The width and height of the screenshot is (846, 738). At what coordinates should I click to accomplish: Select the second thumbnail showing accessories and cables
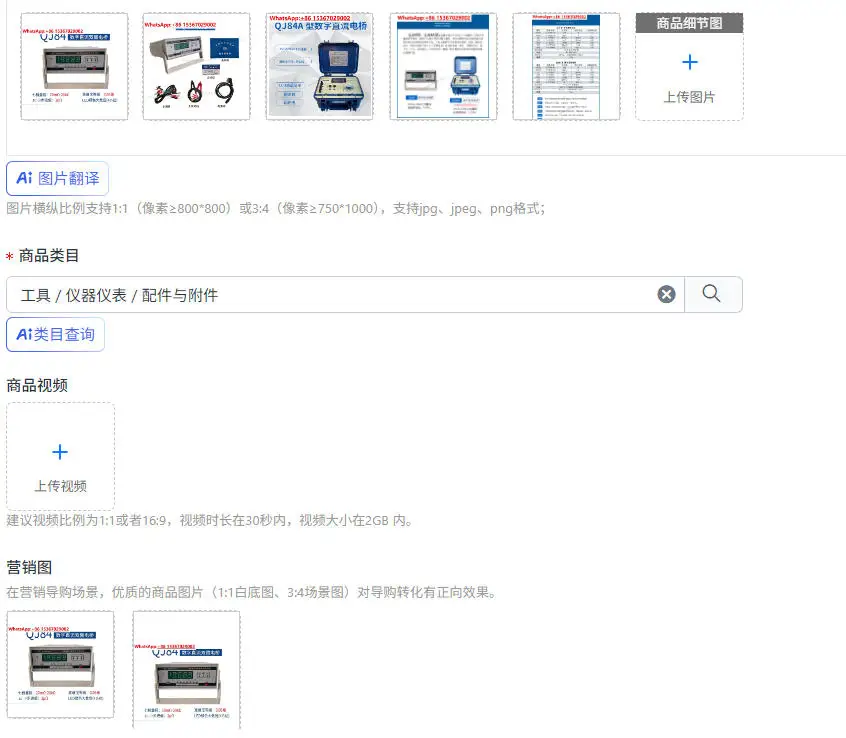pos(196,66)
